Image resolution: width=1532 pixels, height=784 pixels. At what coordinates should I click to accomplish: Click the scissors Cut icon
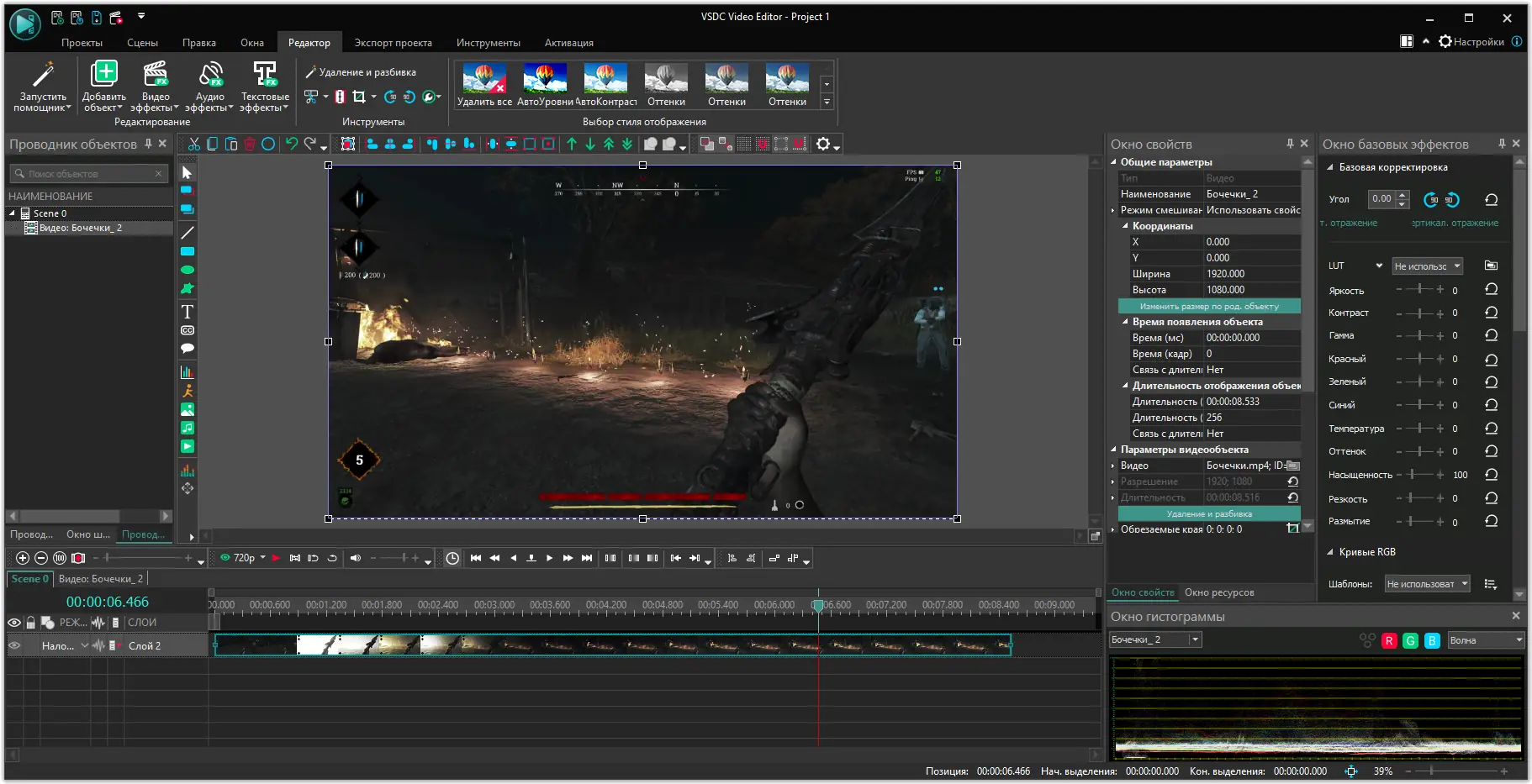(194, 144)
